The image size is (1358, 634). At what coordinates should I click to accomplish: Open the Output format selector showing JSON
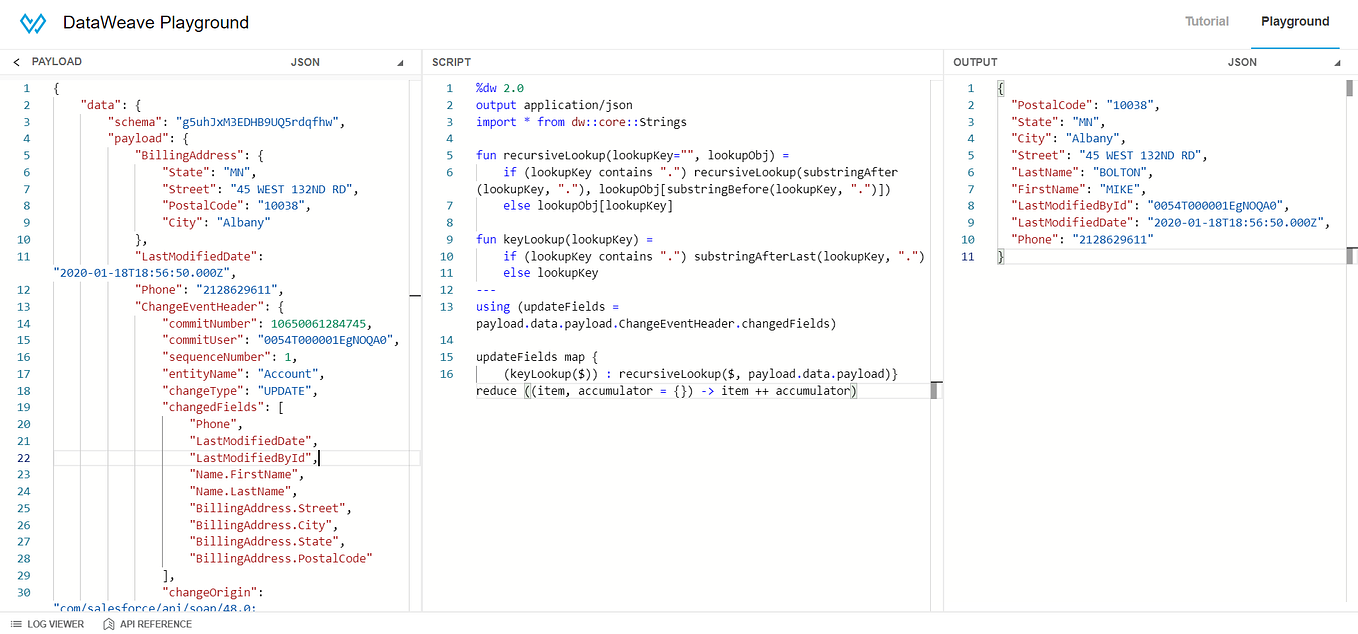pos(1242,61)
